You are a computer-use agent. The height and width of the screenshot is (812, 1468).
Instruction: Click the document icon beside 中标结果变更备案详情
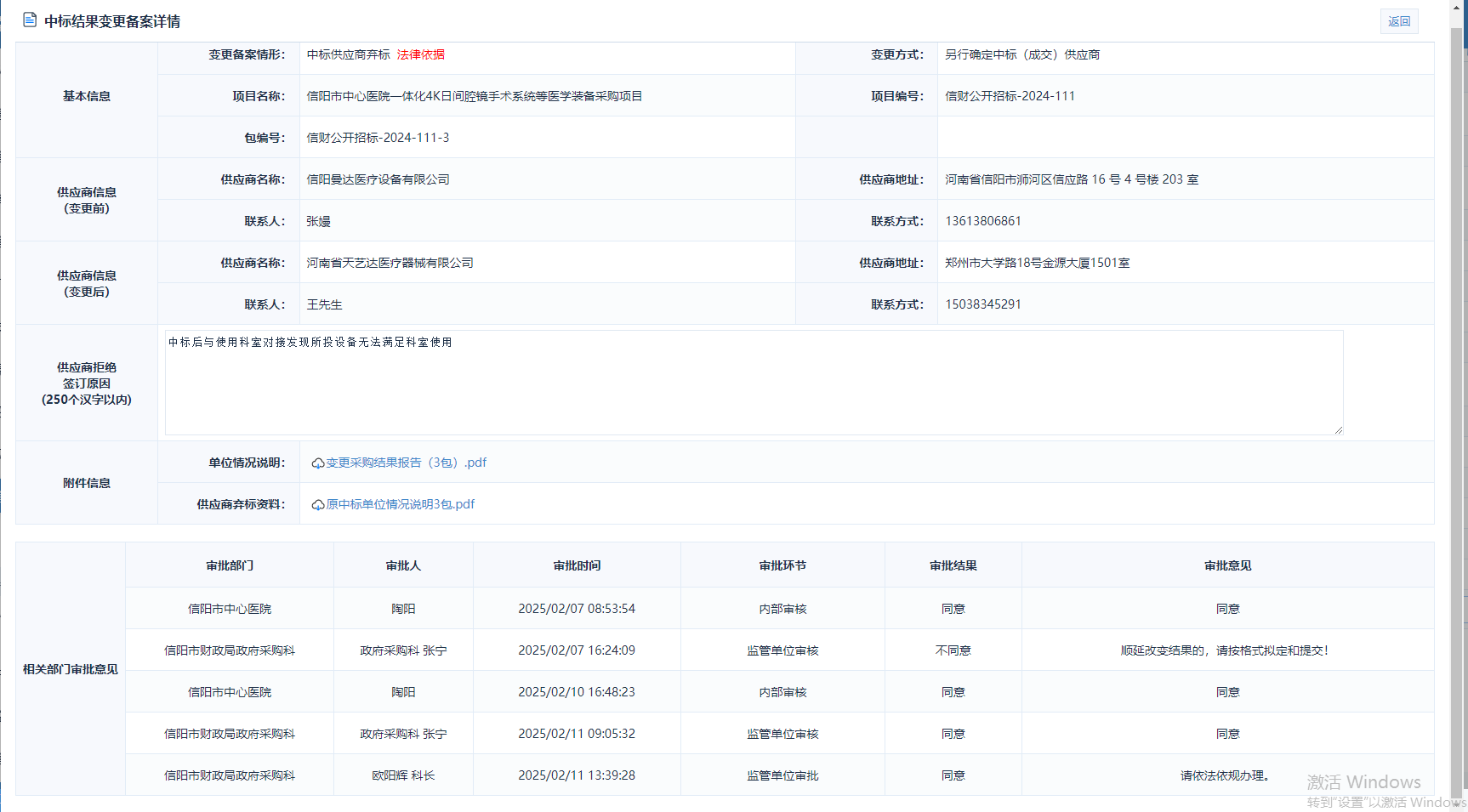tap(30, 20)
